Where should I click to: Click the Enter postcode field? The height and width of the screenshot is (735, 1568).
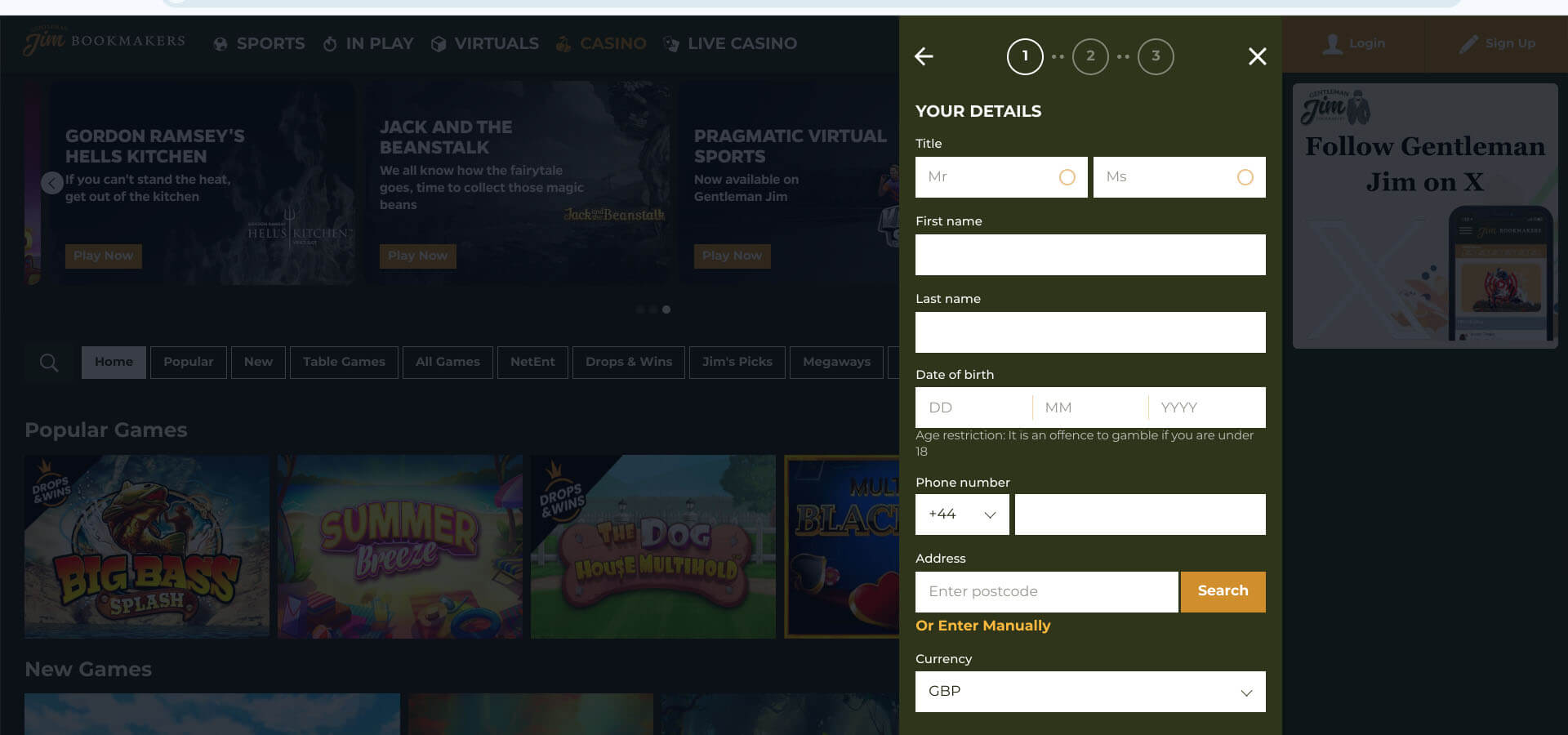coord(1046,592)
